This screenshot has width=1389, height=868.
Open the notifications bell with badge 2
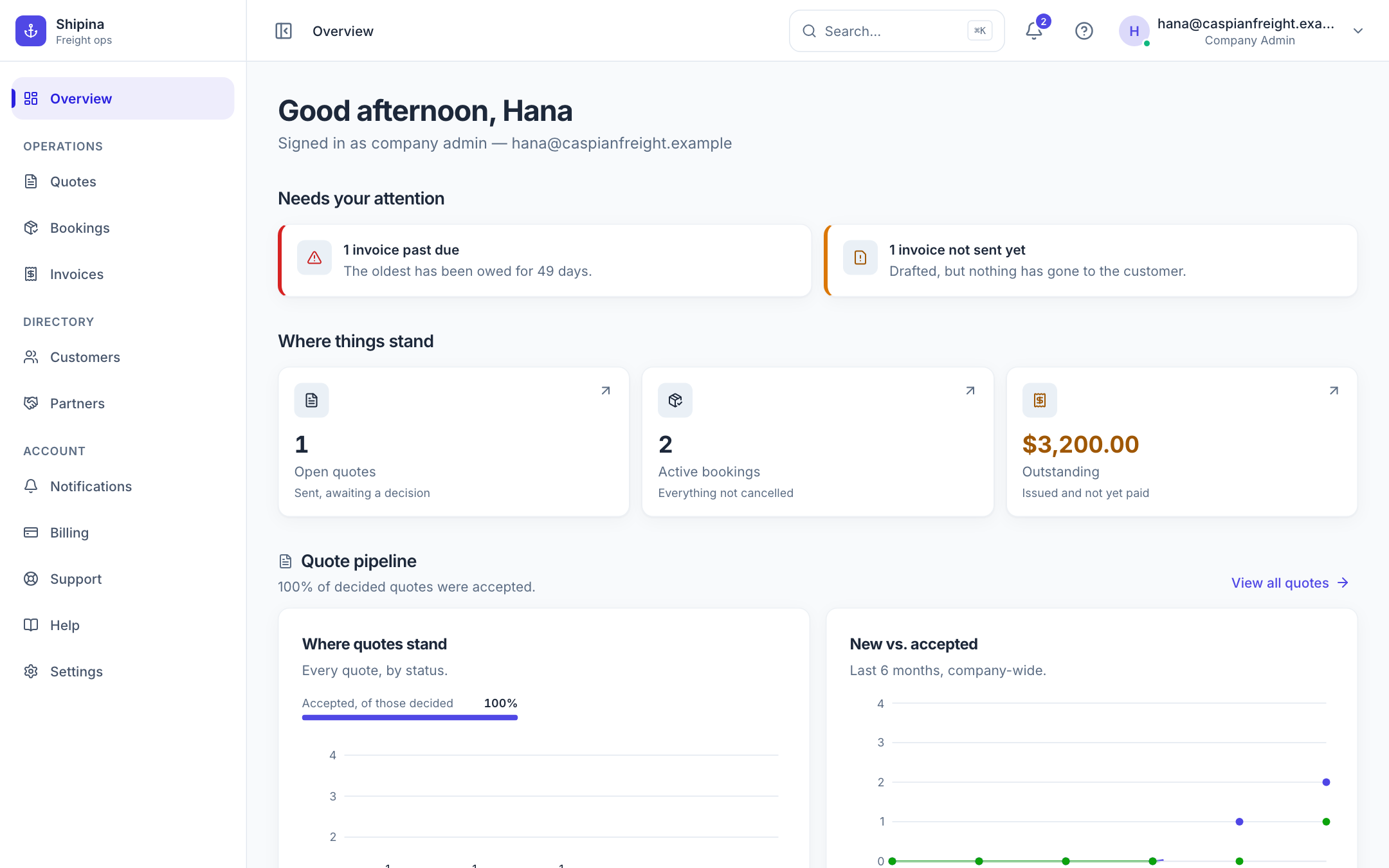coord(1034,31)
